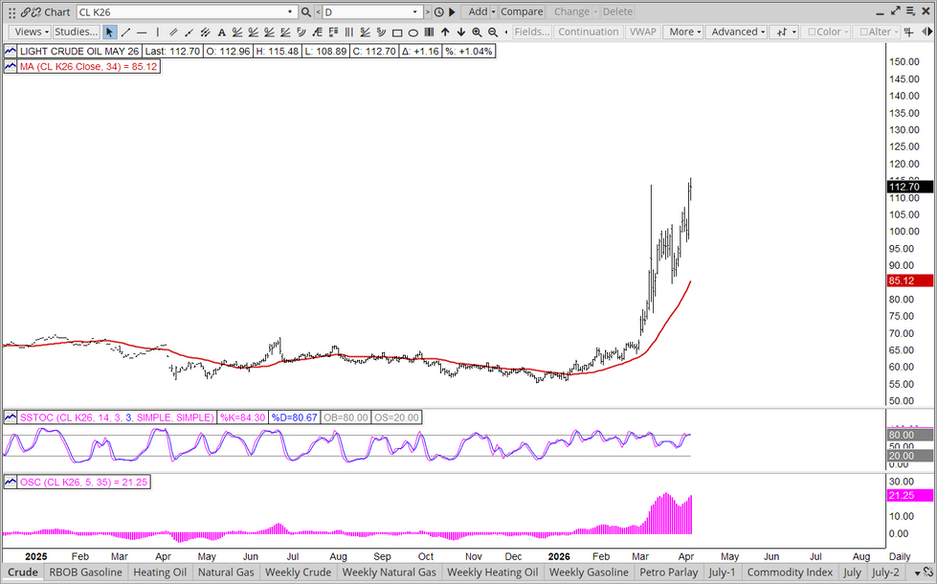937x584 pixels.
Task: Switch to the Heating Oil tab
Action: 160,573
